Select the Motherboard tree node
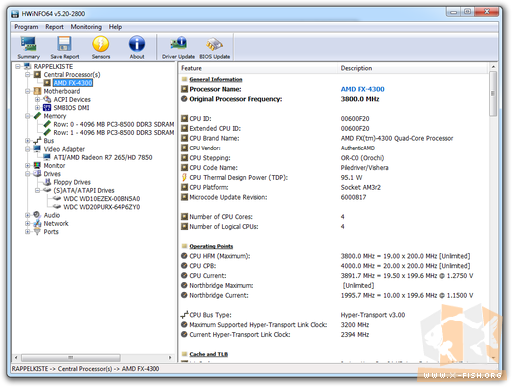The image size is (512, 387). 62,91
